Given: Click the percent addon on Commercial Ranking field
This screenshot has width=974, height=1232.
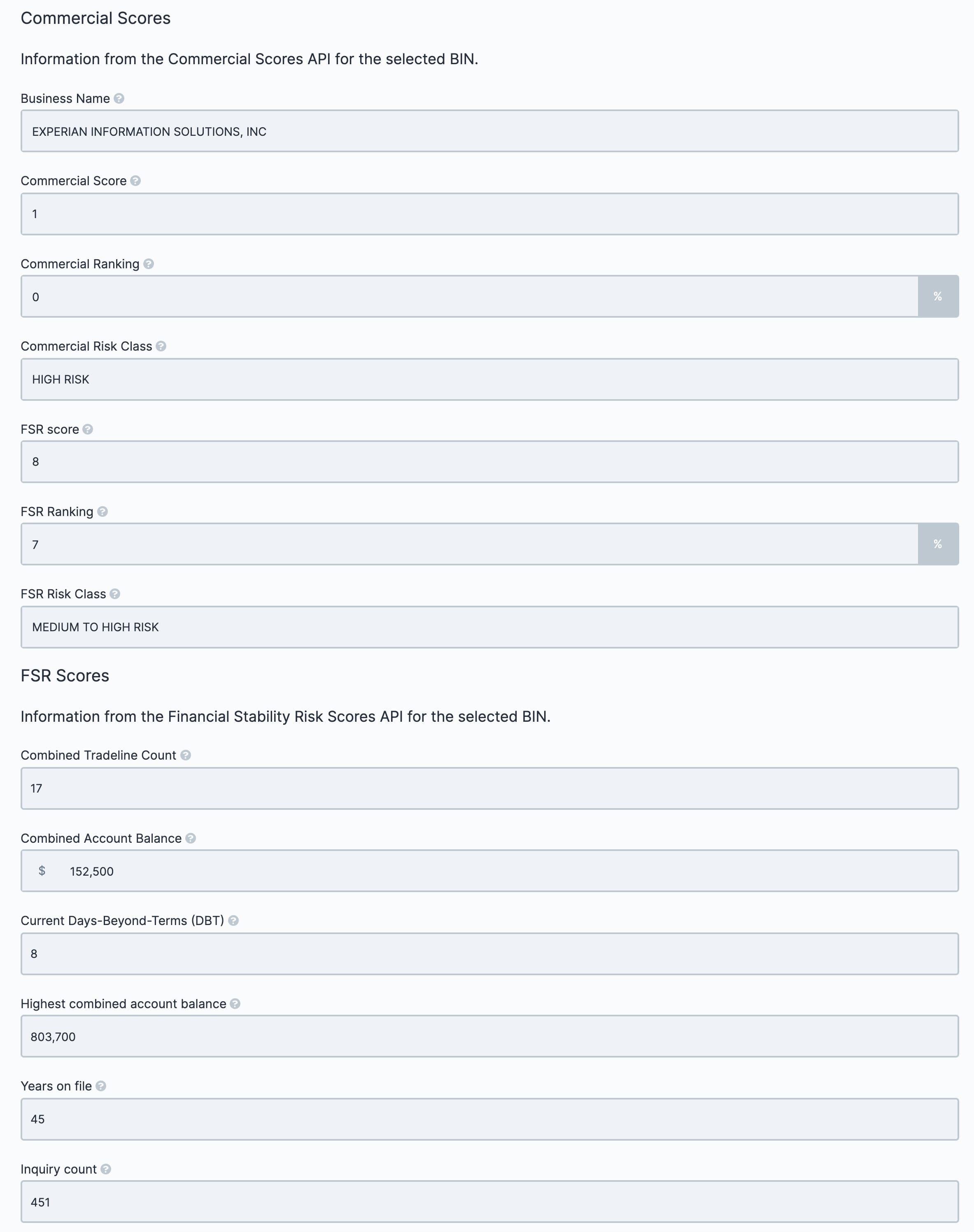Looking at the screenshot, I should click(938, 296).
